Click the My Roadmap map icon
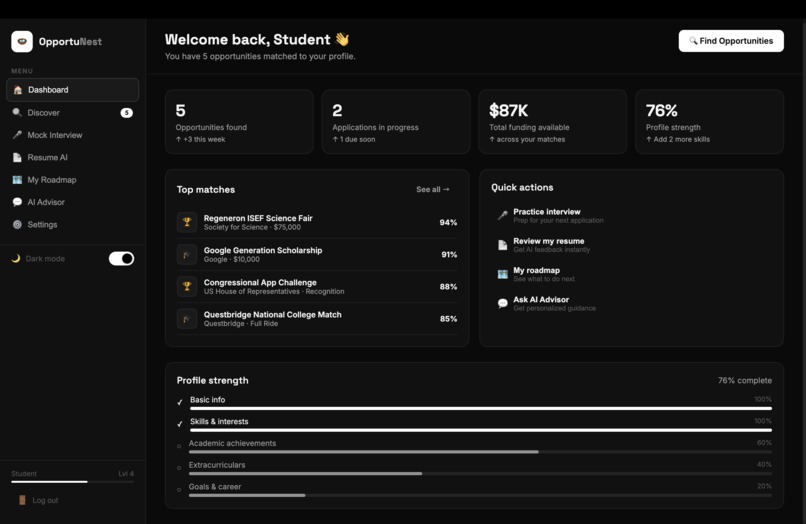 pyautogui.click(x=17, y=179)
